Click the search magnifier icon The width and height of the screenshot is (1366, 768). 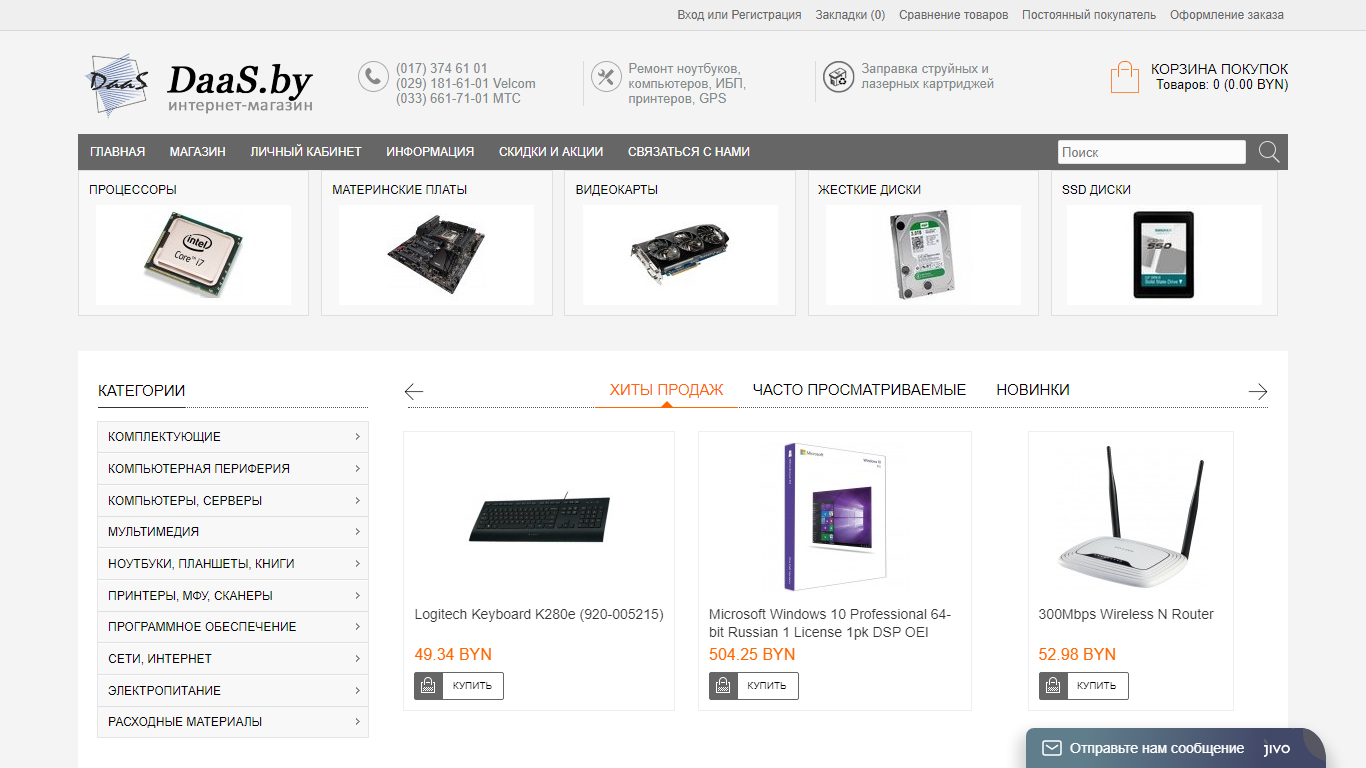1269,152
